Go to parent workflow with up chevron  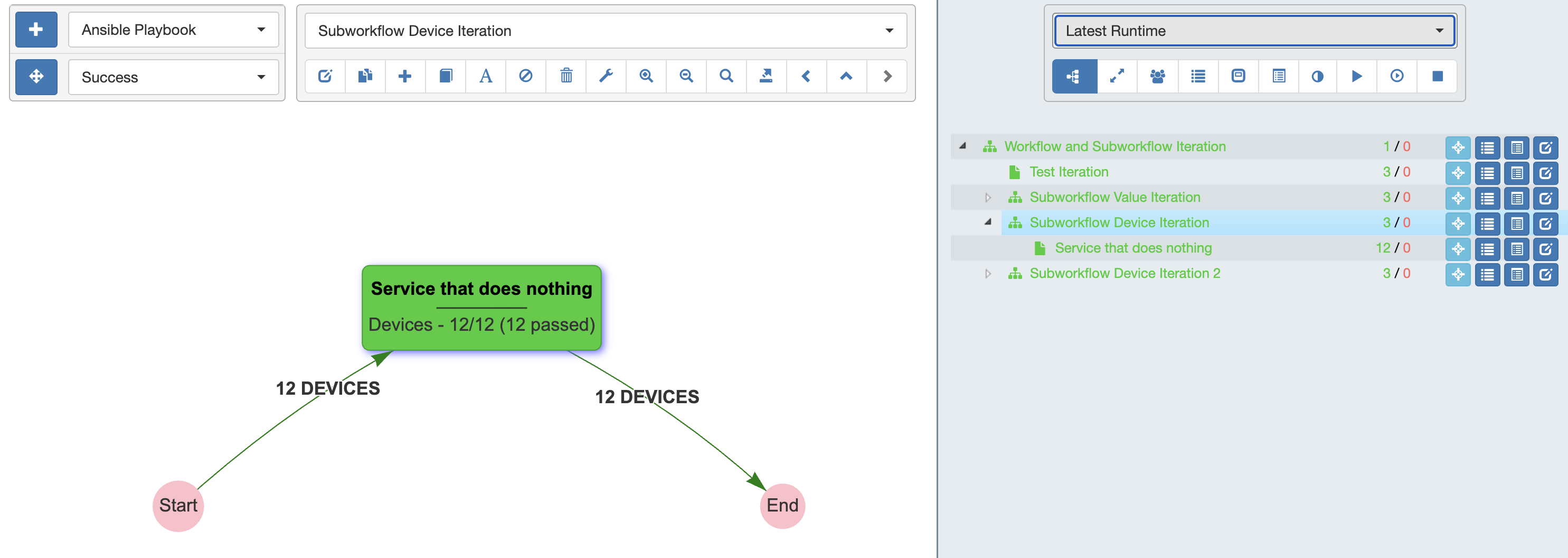847,76
